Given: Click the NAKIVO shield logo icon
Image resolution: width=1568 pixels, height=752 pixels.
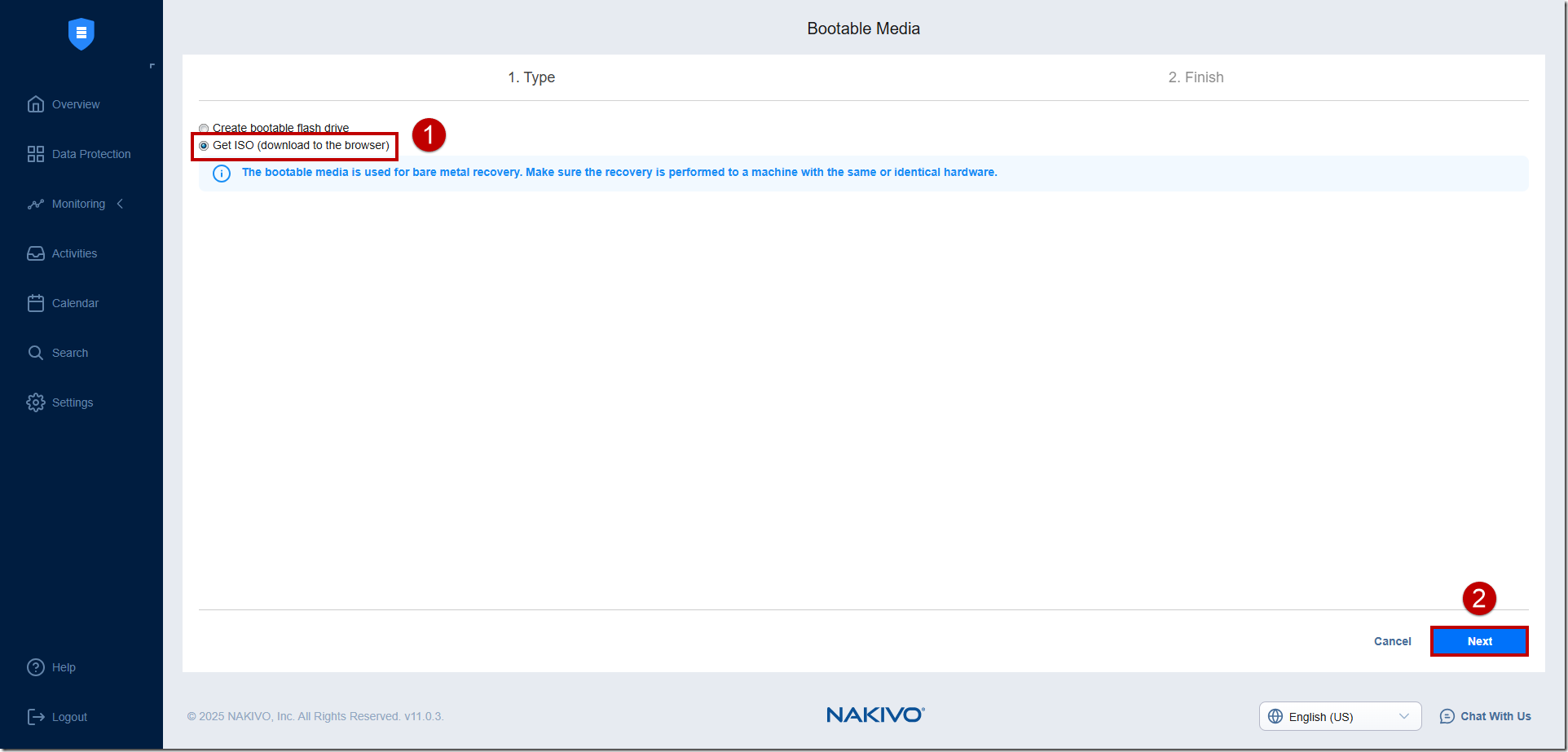Looking at the screenshot, I should coord(81,33).
